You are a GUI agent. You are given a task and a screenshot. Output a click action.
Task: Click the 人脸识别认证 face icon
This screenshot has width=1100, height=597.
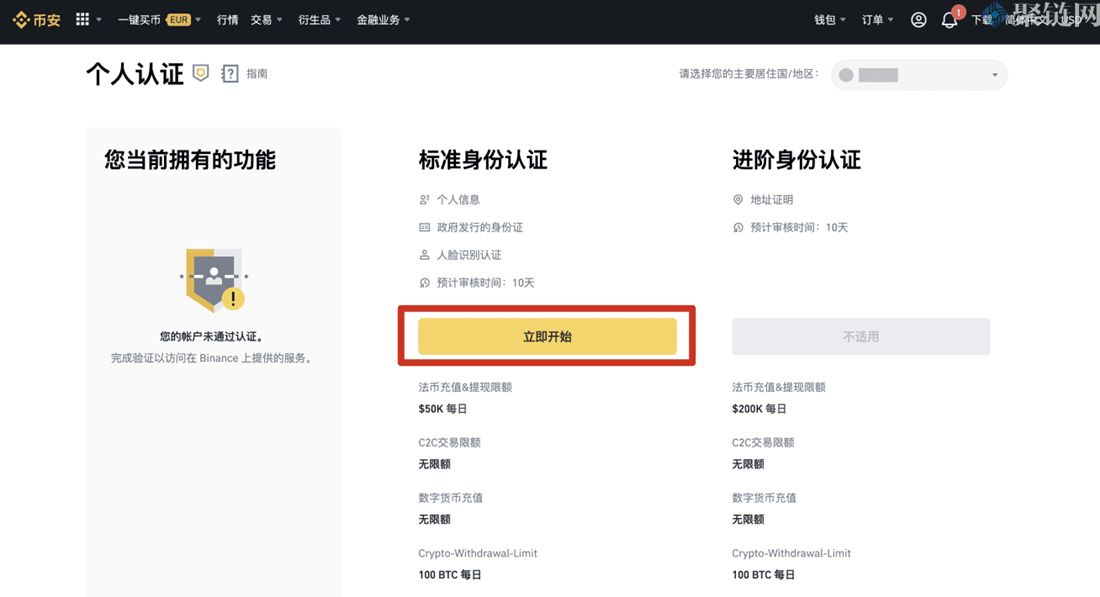click(x=424, y=255)
